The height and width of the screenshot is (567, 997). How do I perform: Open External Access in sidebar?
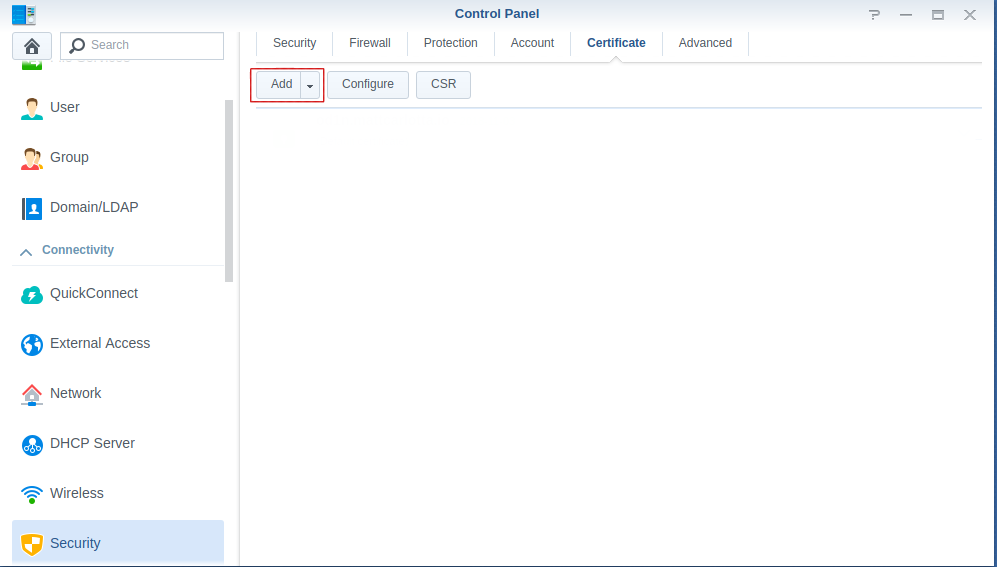tap(118, 344)
